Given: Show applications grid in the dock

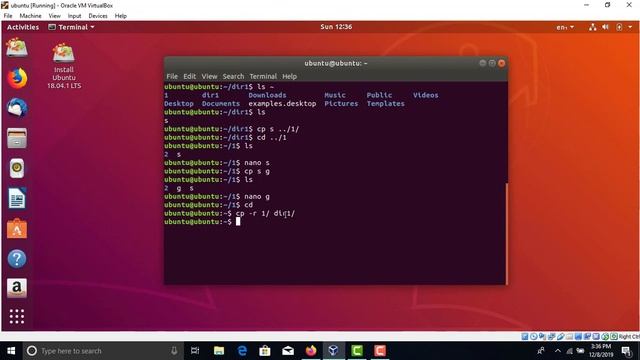Looking at the screenshot, I should (17, 316).
